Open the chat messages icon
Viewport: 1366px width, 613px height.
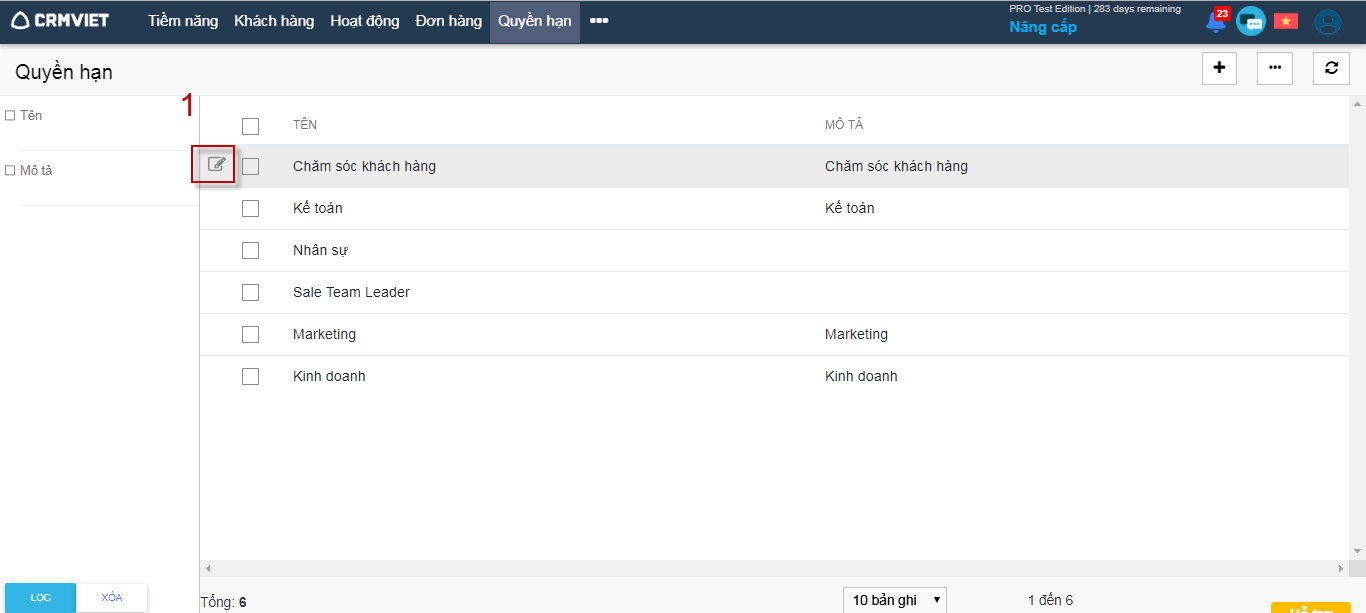[1250, 21]
